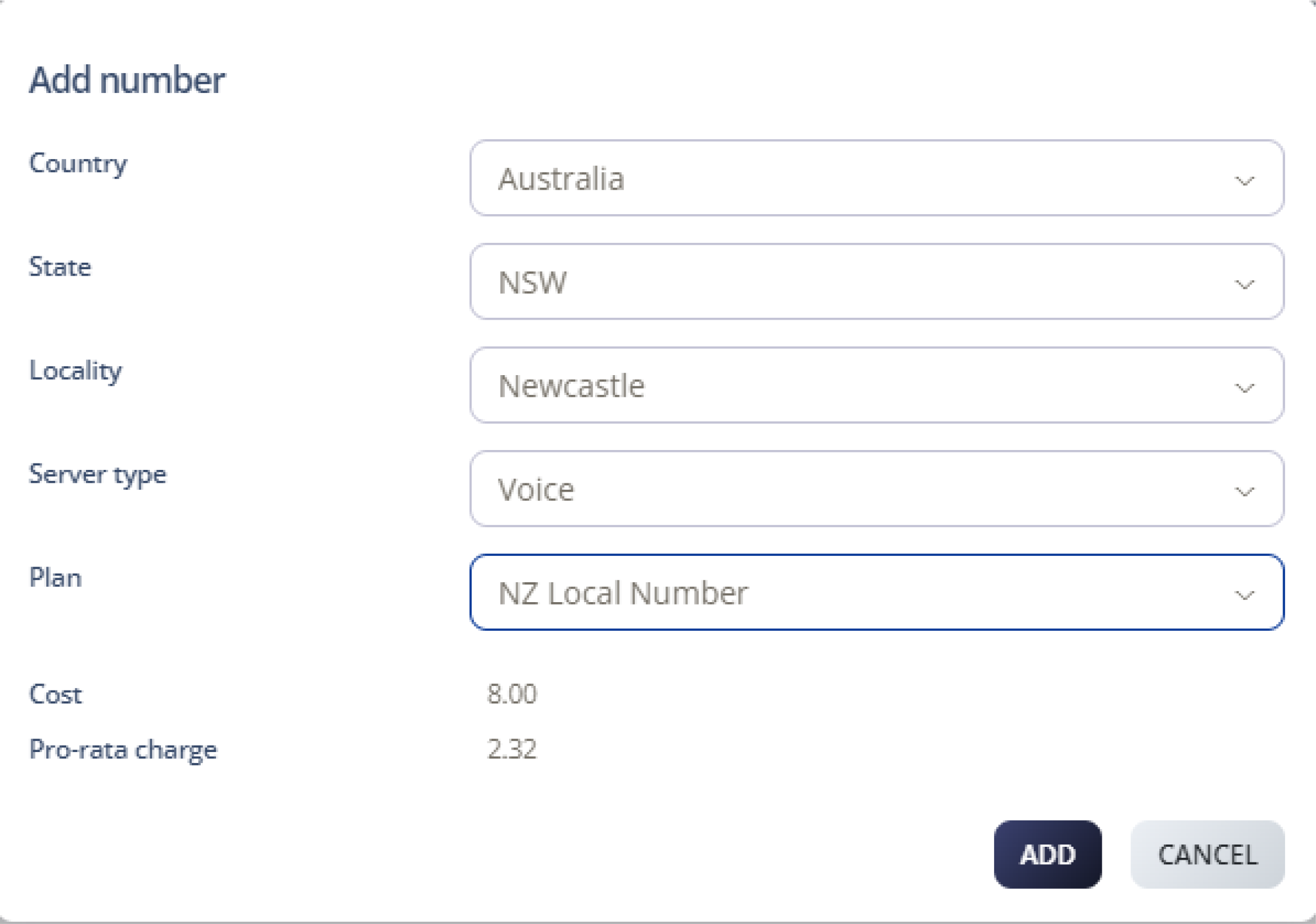Viewport: 1316px width, 924px height.
Task: Click the chevron arrow in Plan field
Action: tap(1243, 595)
